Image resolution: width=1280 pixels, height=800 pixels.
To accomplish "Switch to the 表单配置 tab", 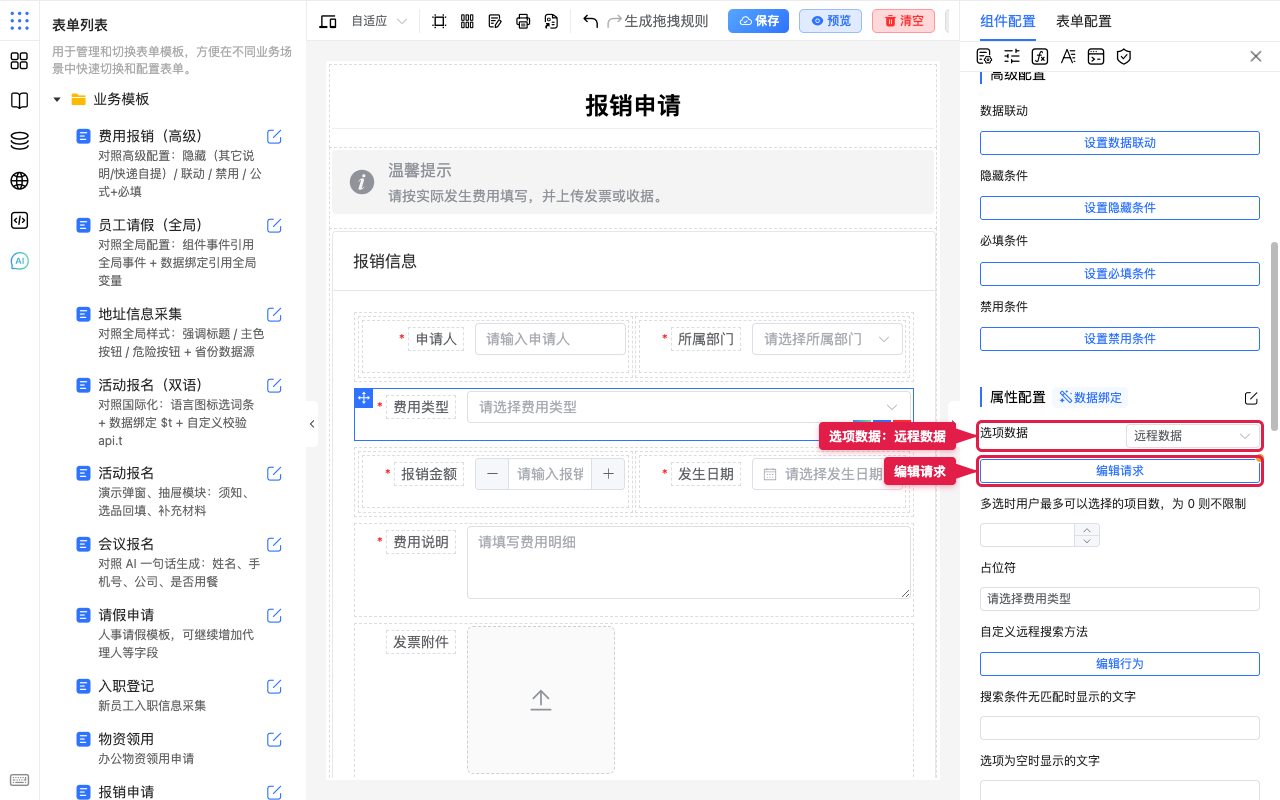I will pyautogui.click(x=1083, y=21).
